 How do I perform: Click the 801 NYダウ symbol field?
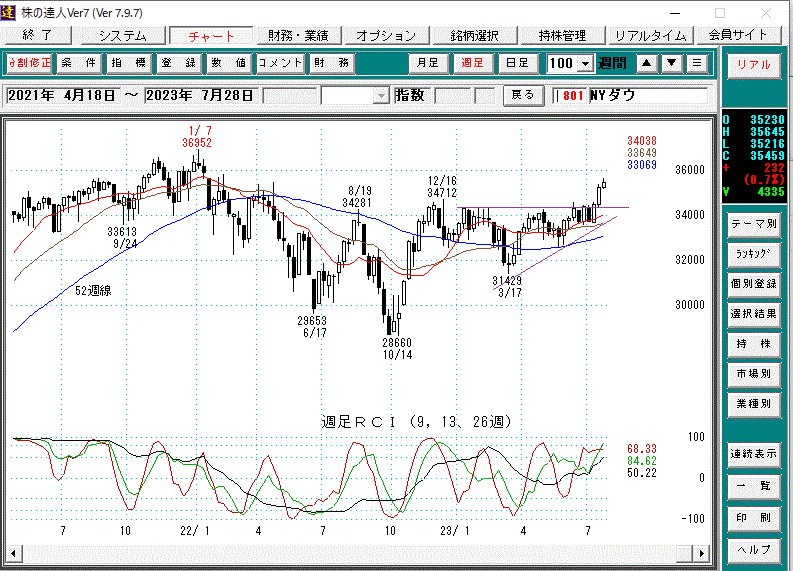(x=630, y=95)
